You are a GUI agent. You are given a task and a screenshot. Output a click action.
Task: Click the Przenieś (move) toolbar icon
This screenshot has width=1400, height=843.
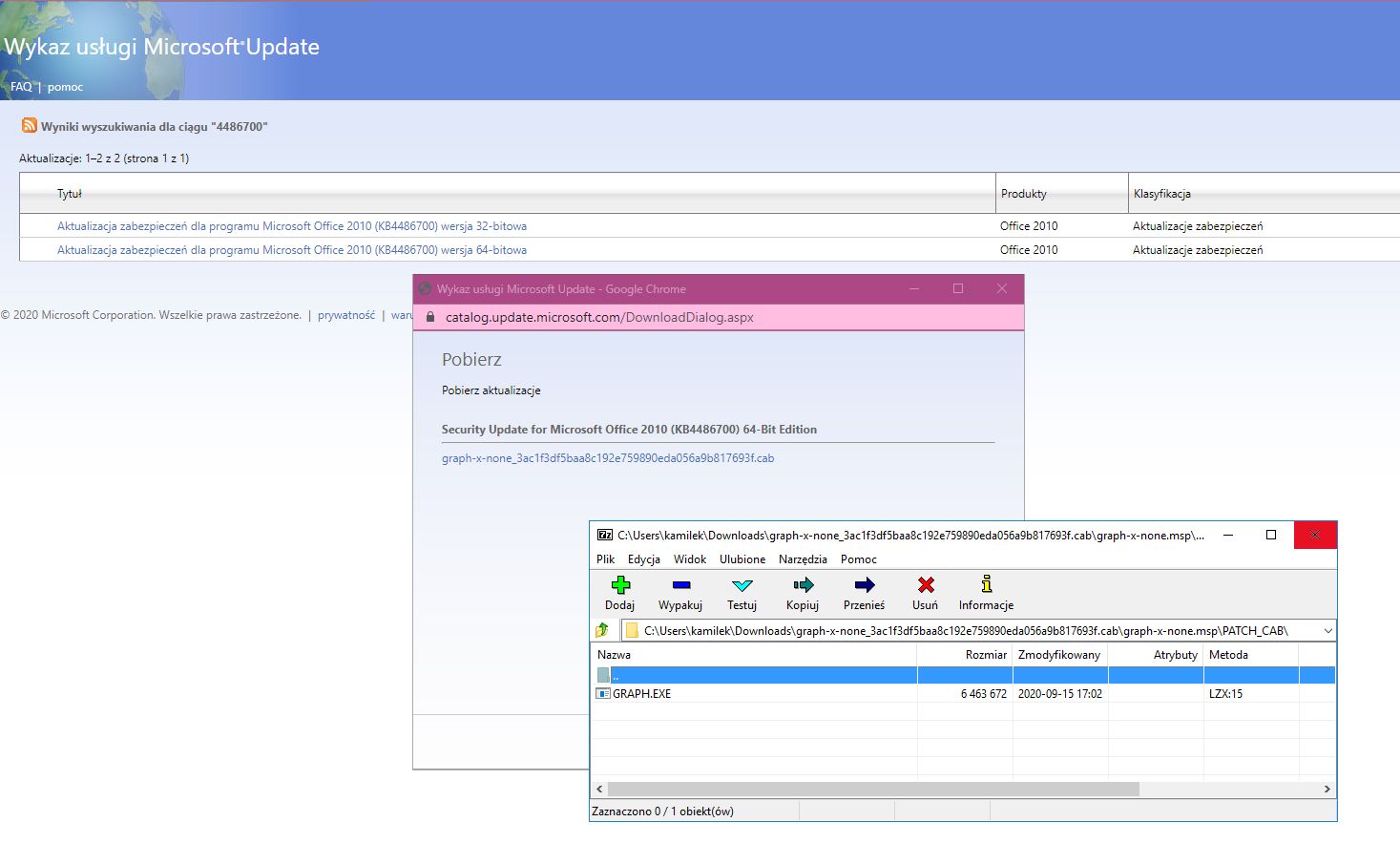(865, 585)
